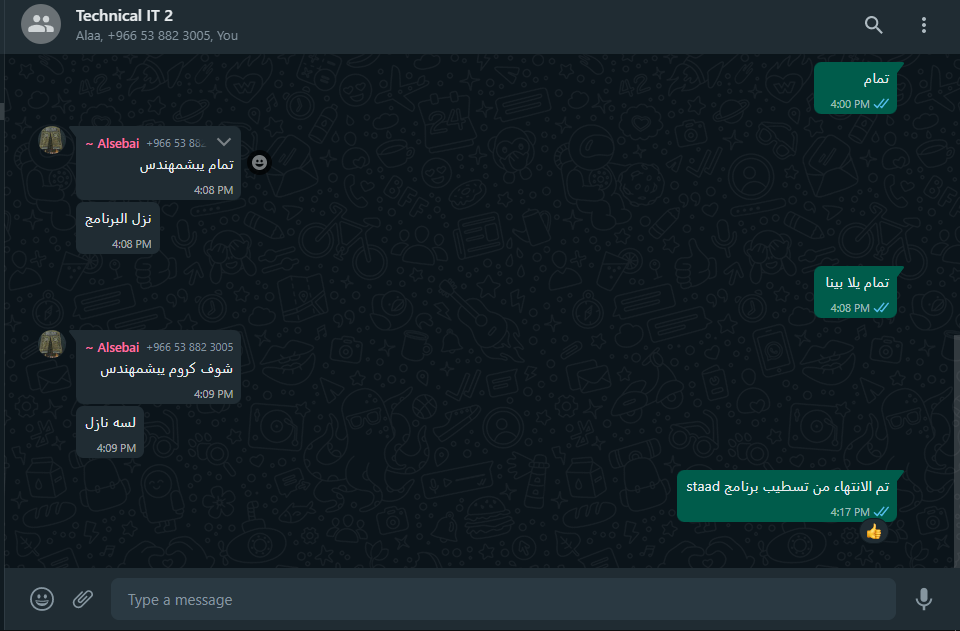Open search in Technical IT 2 chat
Viewport: 960px width, 631px height.
coord(873,24)
